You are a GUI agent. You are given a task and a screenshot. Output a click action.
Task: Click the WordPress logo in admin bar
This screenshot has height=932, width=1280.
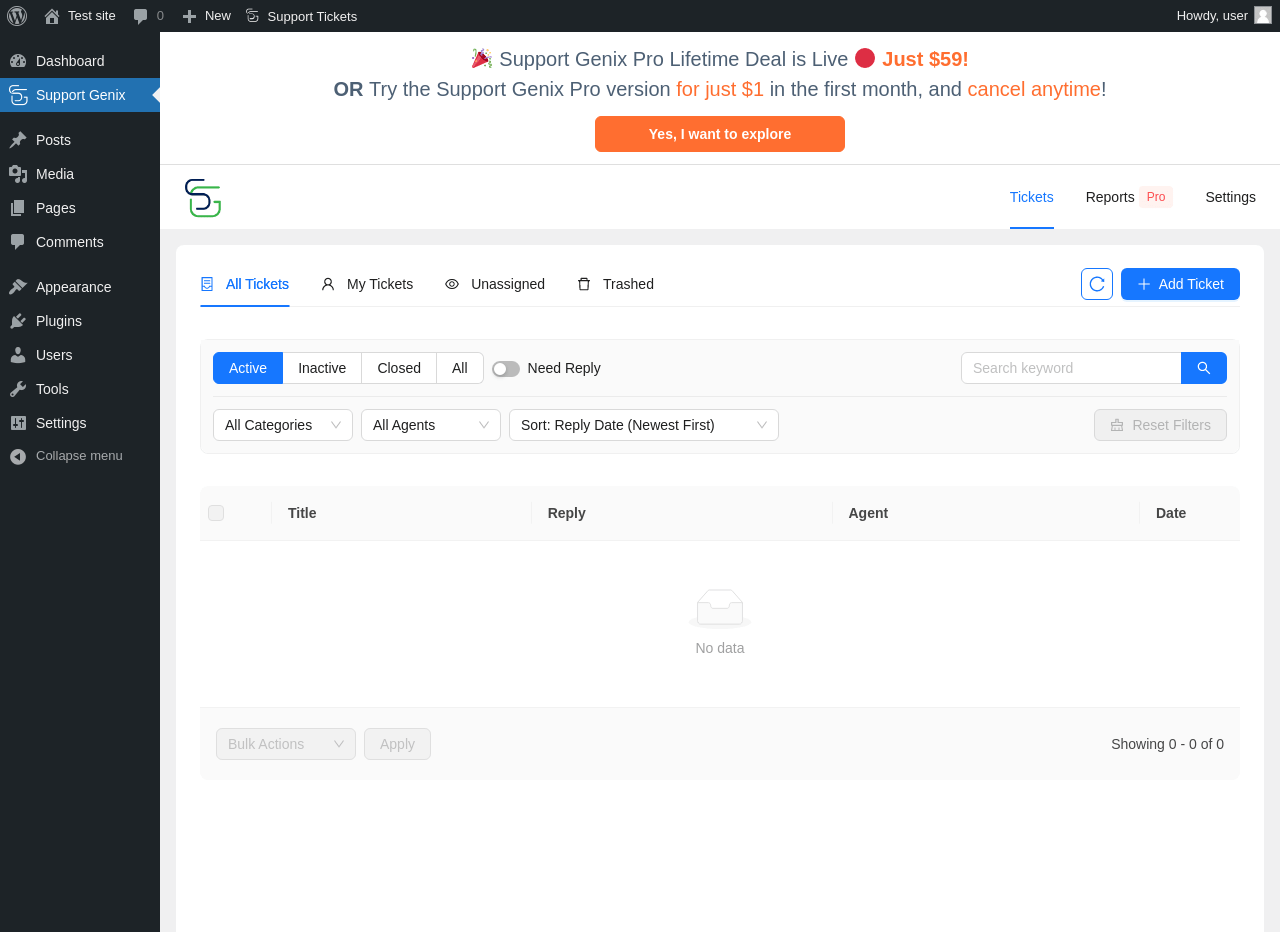point(17,16)
